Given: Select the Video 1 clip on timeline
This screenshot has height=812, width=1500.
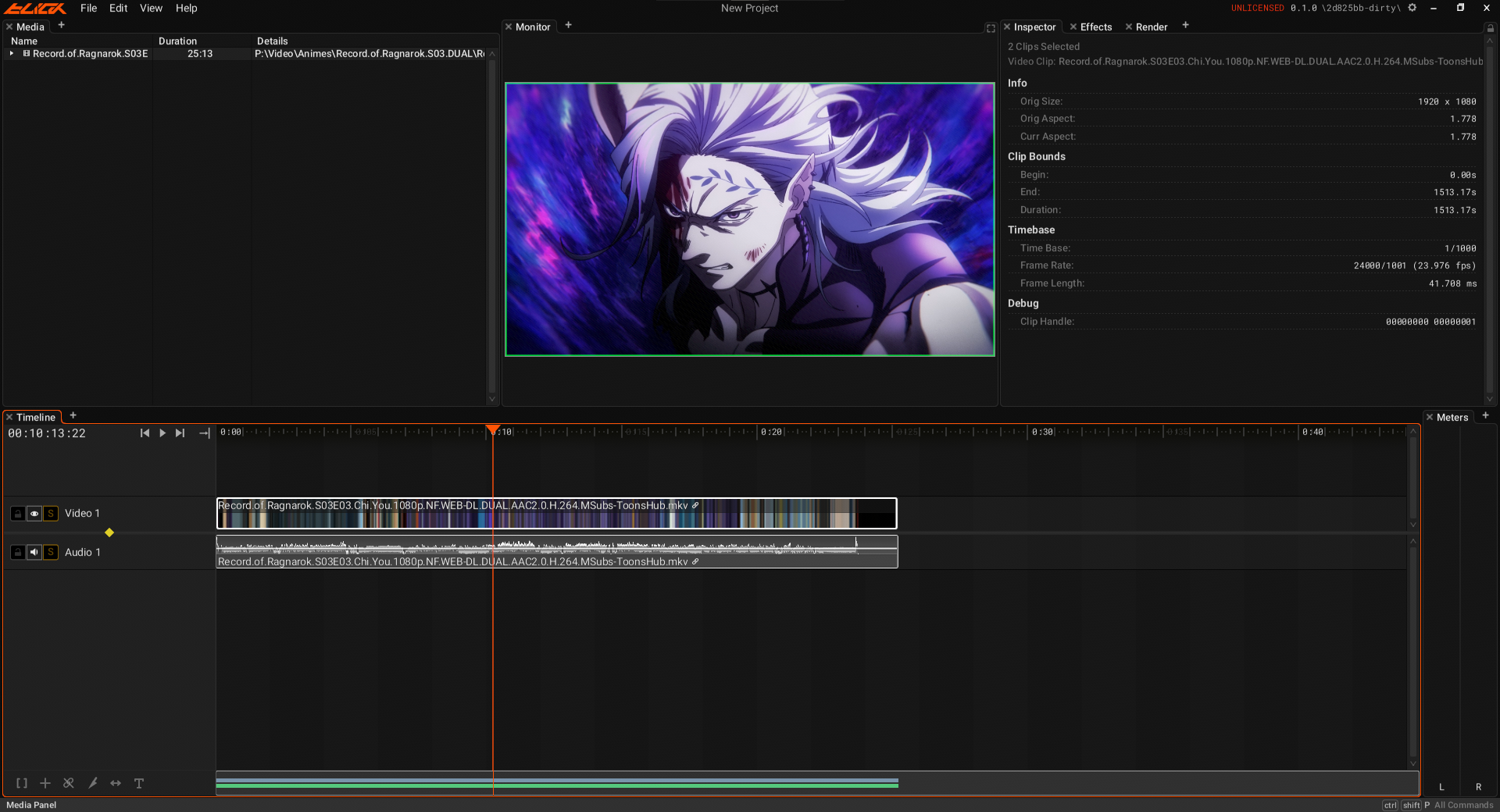Looking at the screenshot, I should click(x=557, y=513).
